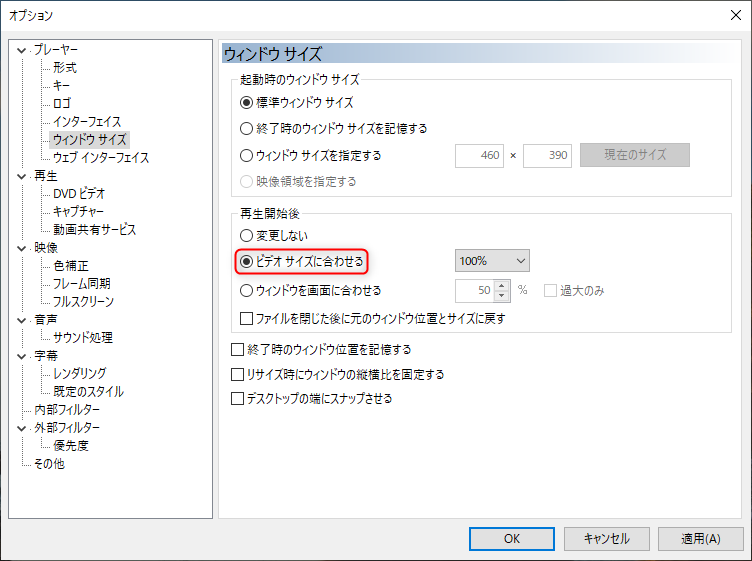The width and height of the screenshot is (752, 561).
Task: Increase the percentage spinner value
Action: point(502,285)
